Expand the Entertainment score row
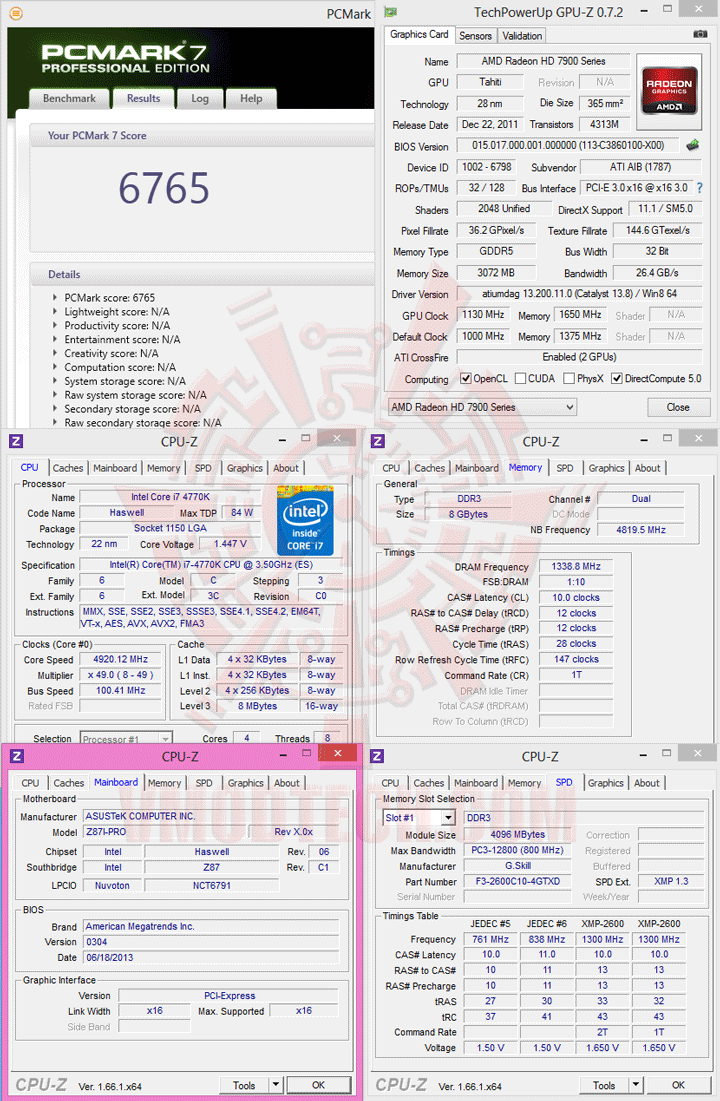 [55, 339]
